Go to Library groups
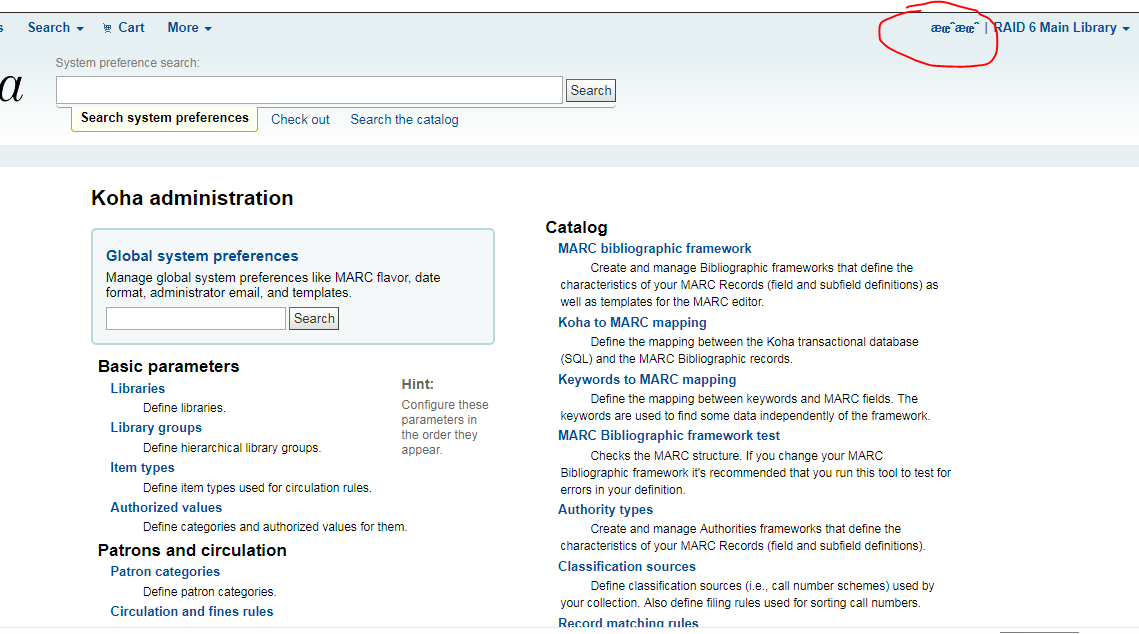Viewport: 1139px width, 634px height. pos(156,427)
